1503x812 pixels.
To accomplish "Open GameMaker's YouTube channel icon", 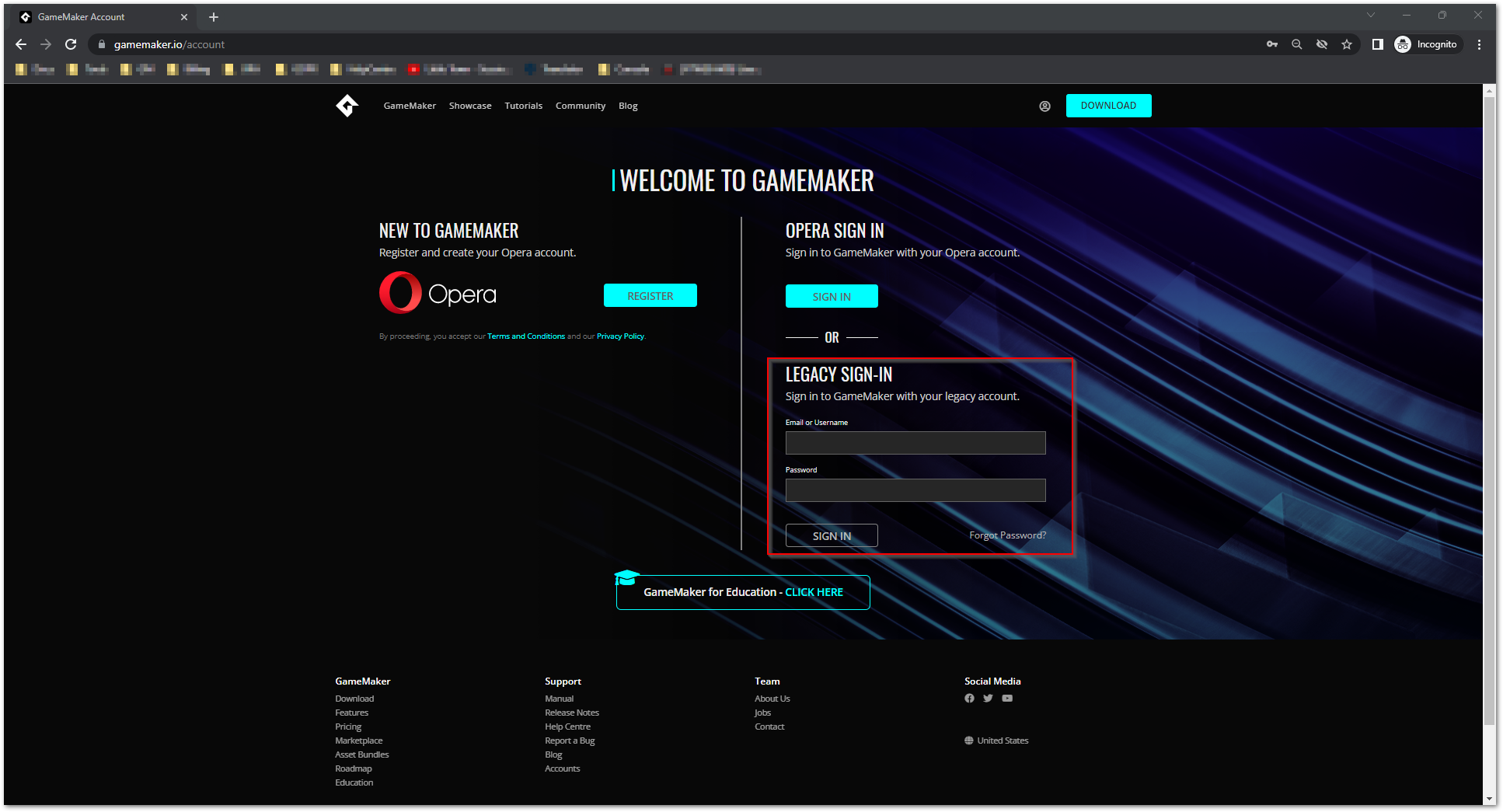I will 1007,699.
